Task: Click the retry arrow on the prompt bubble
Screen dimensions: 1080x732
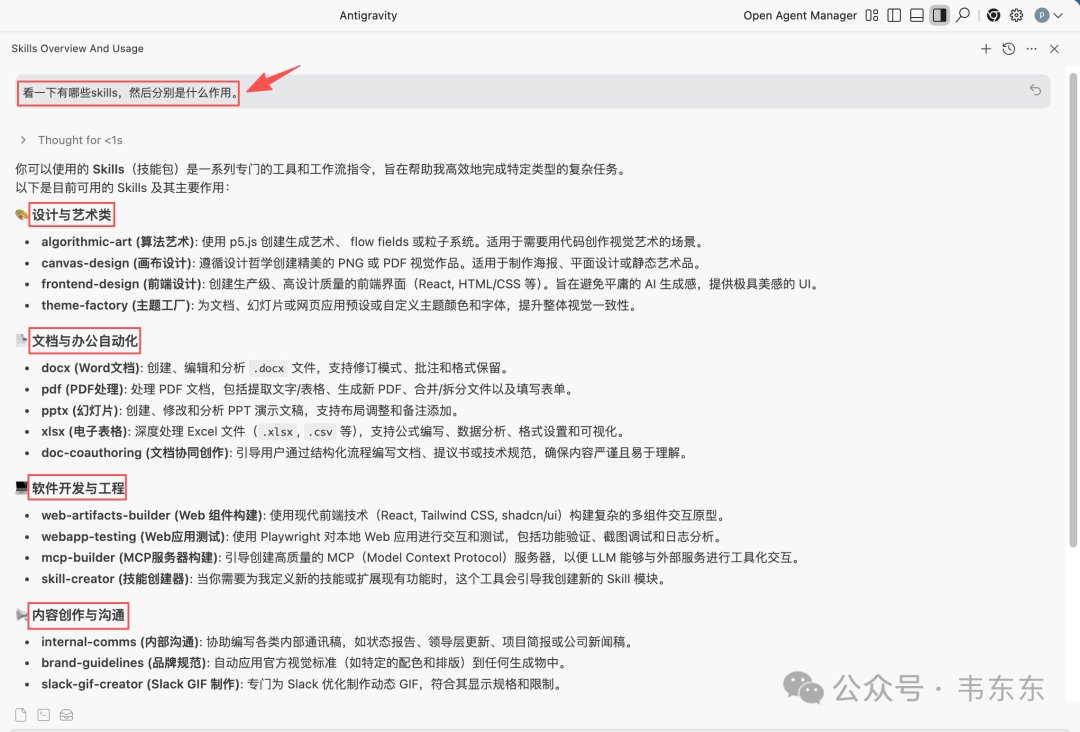Action: pyautogui.click(x=1035, y=90)
